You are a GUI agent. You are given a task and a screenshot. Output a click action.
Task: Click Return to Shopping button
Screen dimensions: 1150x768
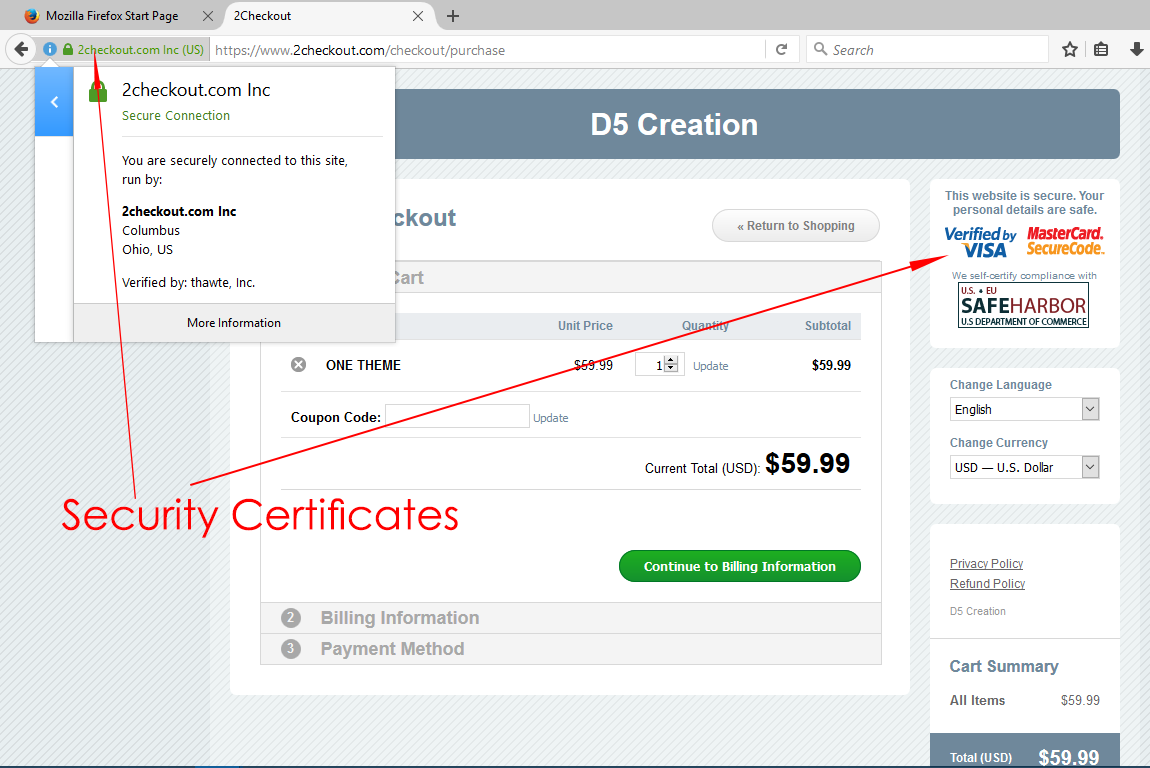(x=796, y=225)
